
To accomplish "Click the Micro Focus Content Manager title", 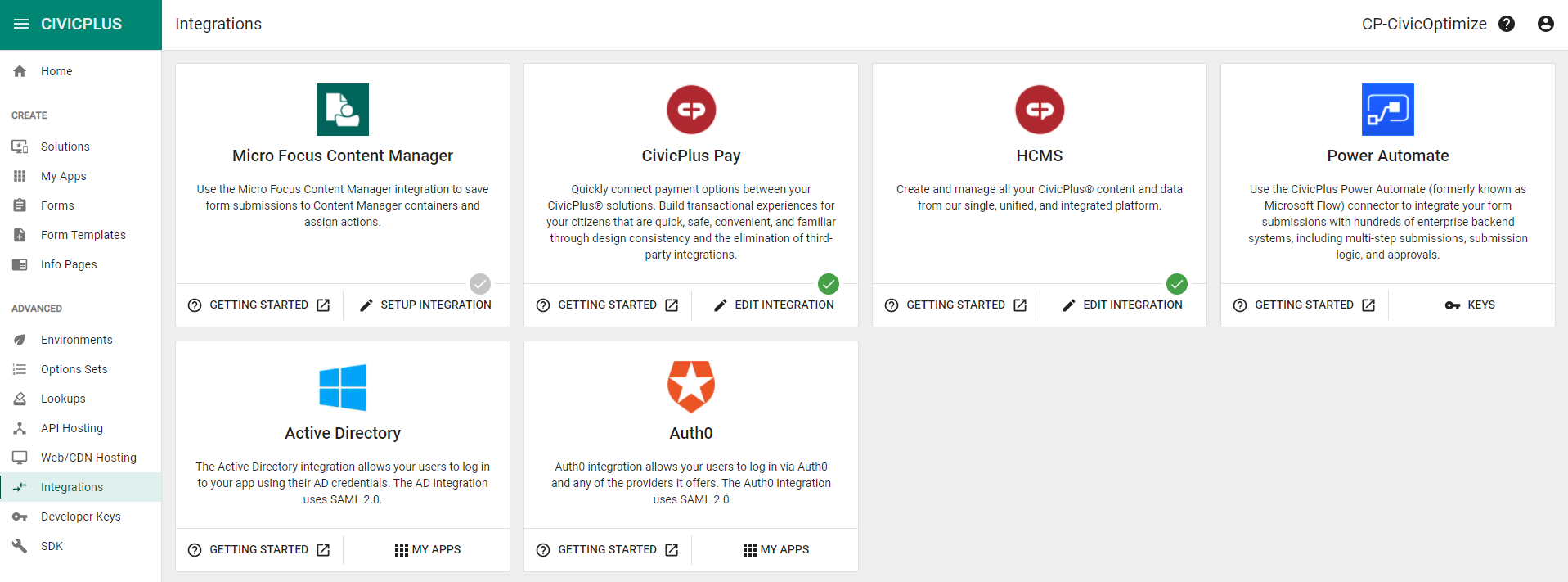I will [343, 156].
